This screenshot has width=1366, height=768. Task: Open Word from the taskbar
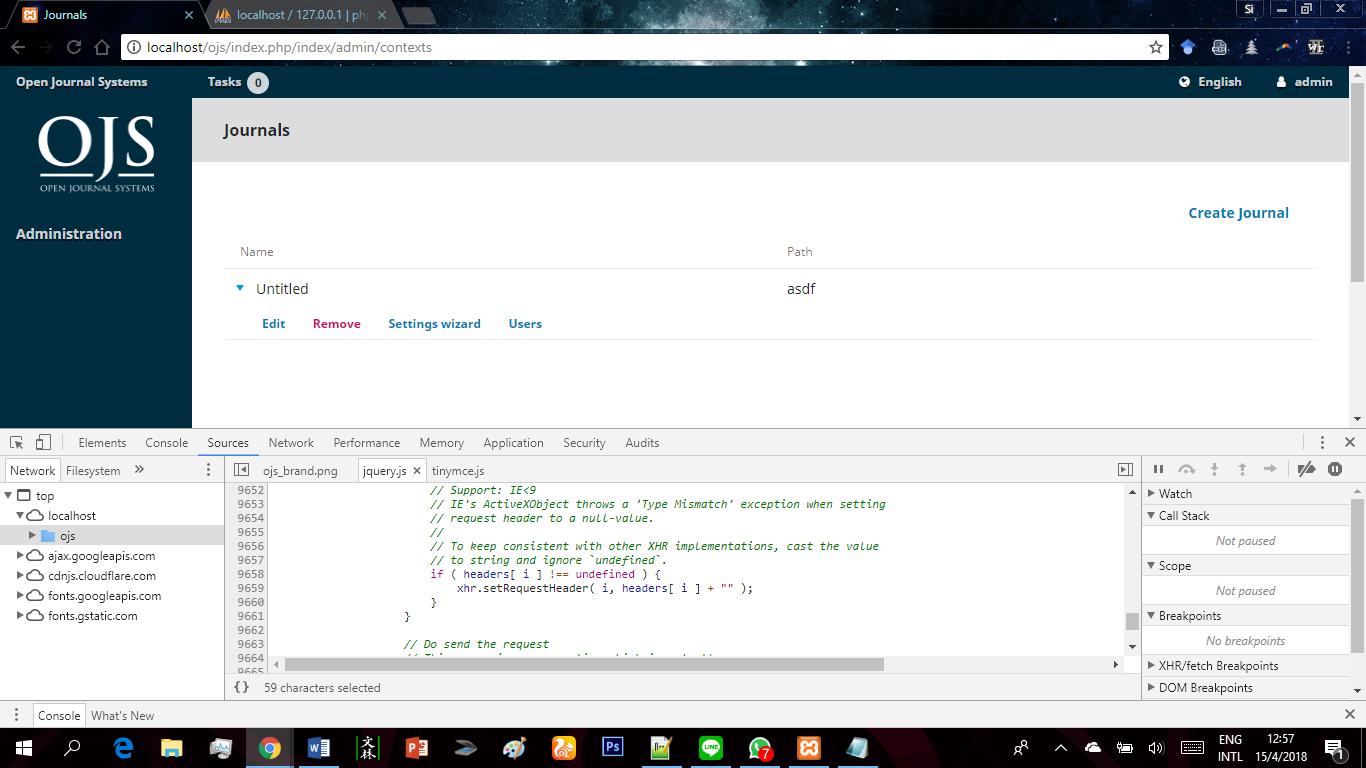point(319,747)
